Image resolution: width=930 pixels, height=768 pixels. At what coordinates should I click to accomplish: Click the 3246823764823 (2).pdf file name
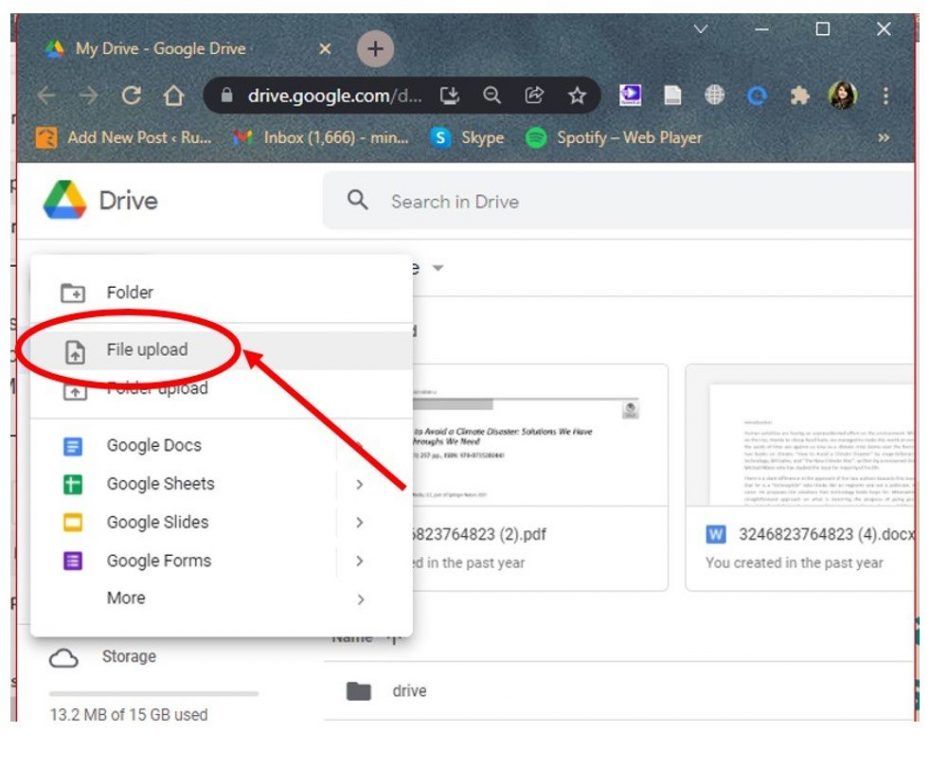(479, 534)
